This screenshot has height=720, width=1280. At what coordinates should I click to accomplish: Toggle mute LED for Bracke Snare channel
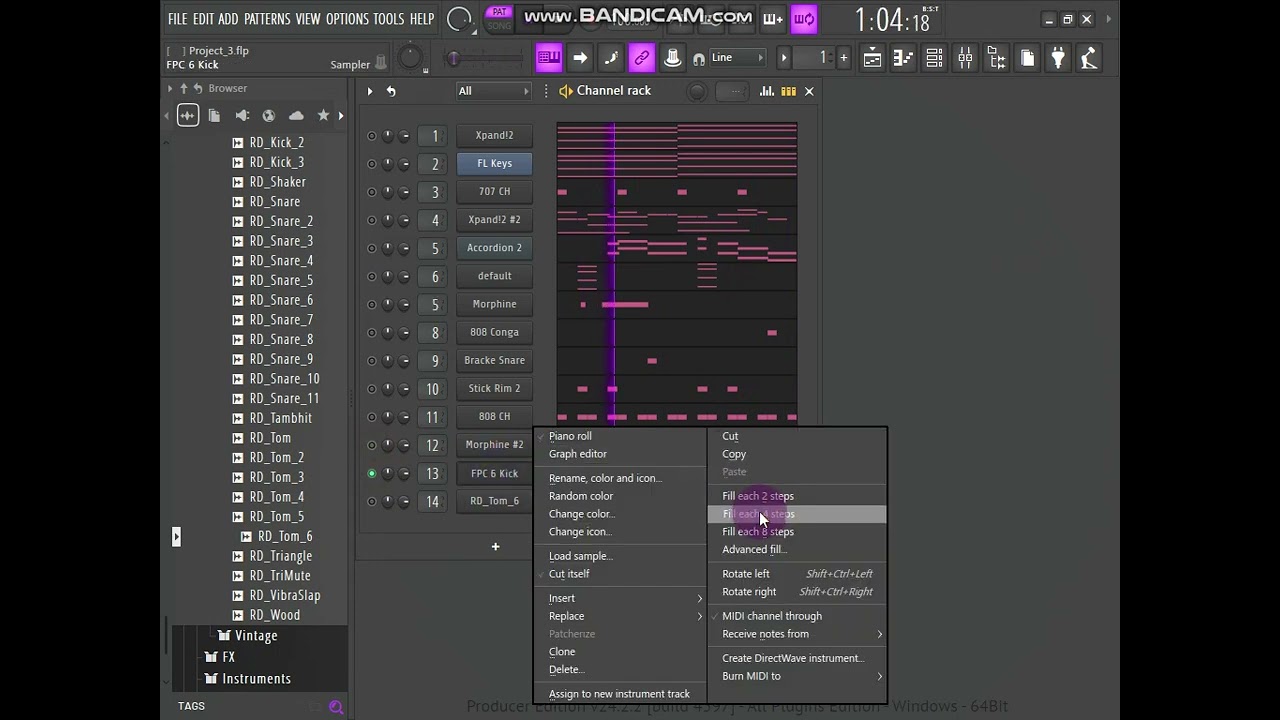[x=372, y=361]
